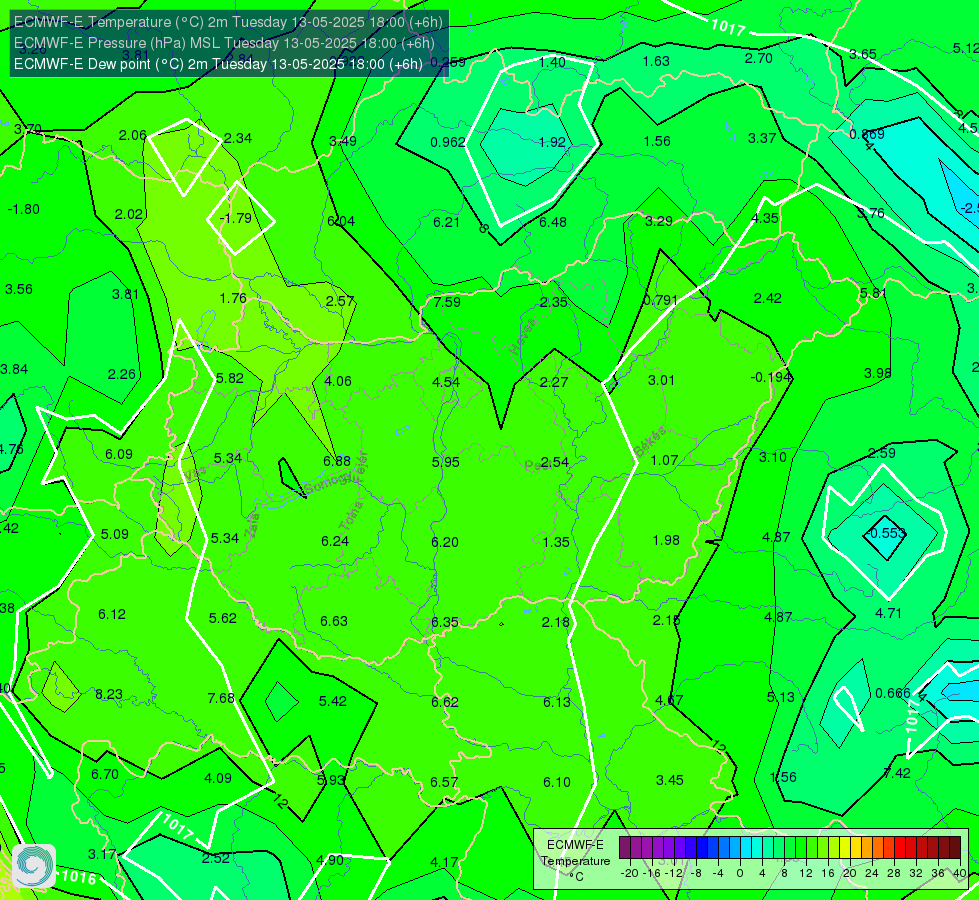The width and height of the screenshot is (979, 900).
Task: Click the dew point value 1.07
Action: pos(664,460)
